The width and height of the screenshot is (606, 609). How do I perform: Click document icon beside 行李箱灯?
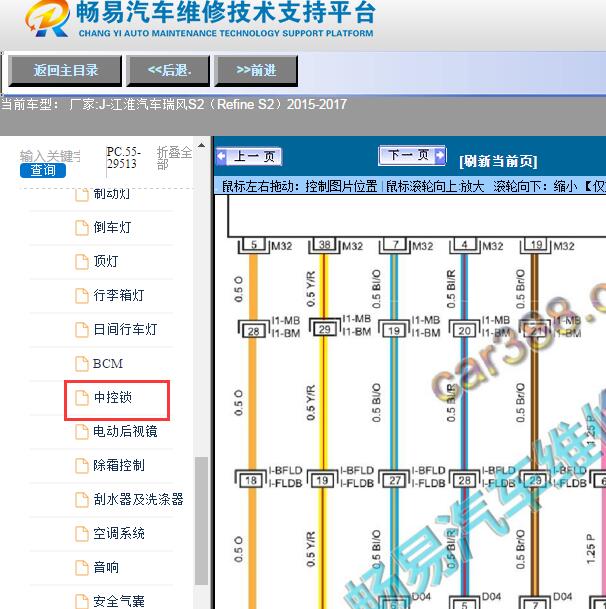click(82, 296)
